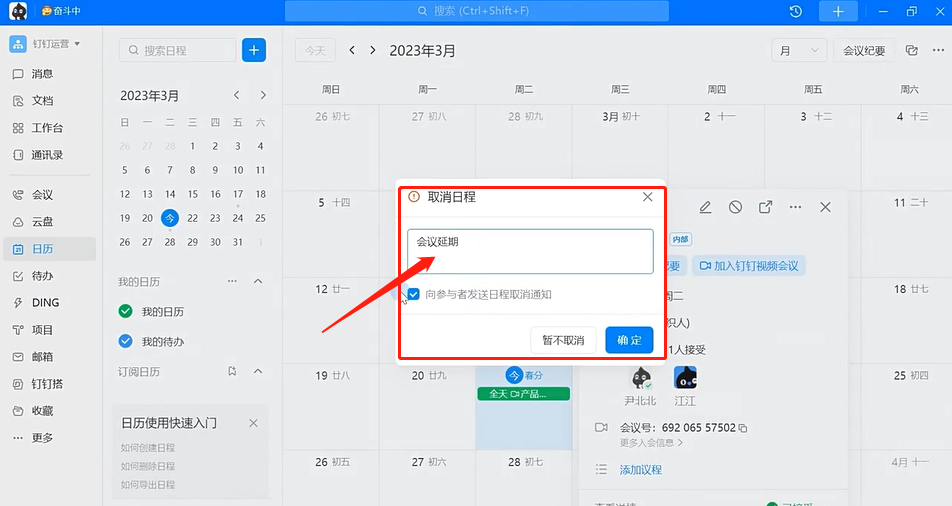Toggle 向参与者发送日程取消通知 checkbox
The image size is (952, 506).
click(413, 295)
